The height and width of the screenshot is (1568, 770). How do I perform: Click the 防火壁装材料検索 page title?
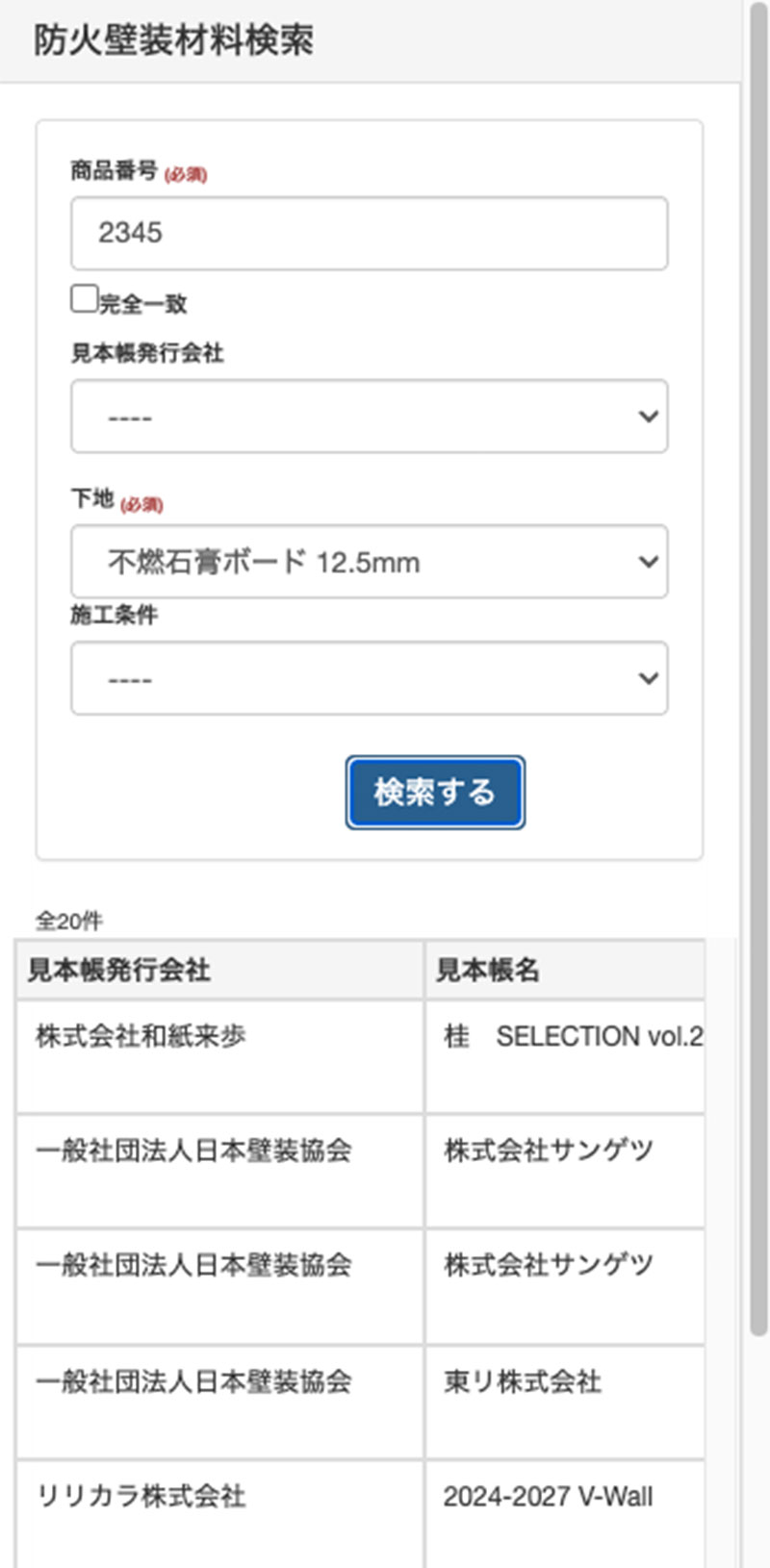click(x=173, y=40)
